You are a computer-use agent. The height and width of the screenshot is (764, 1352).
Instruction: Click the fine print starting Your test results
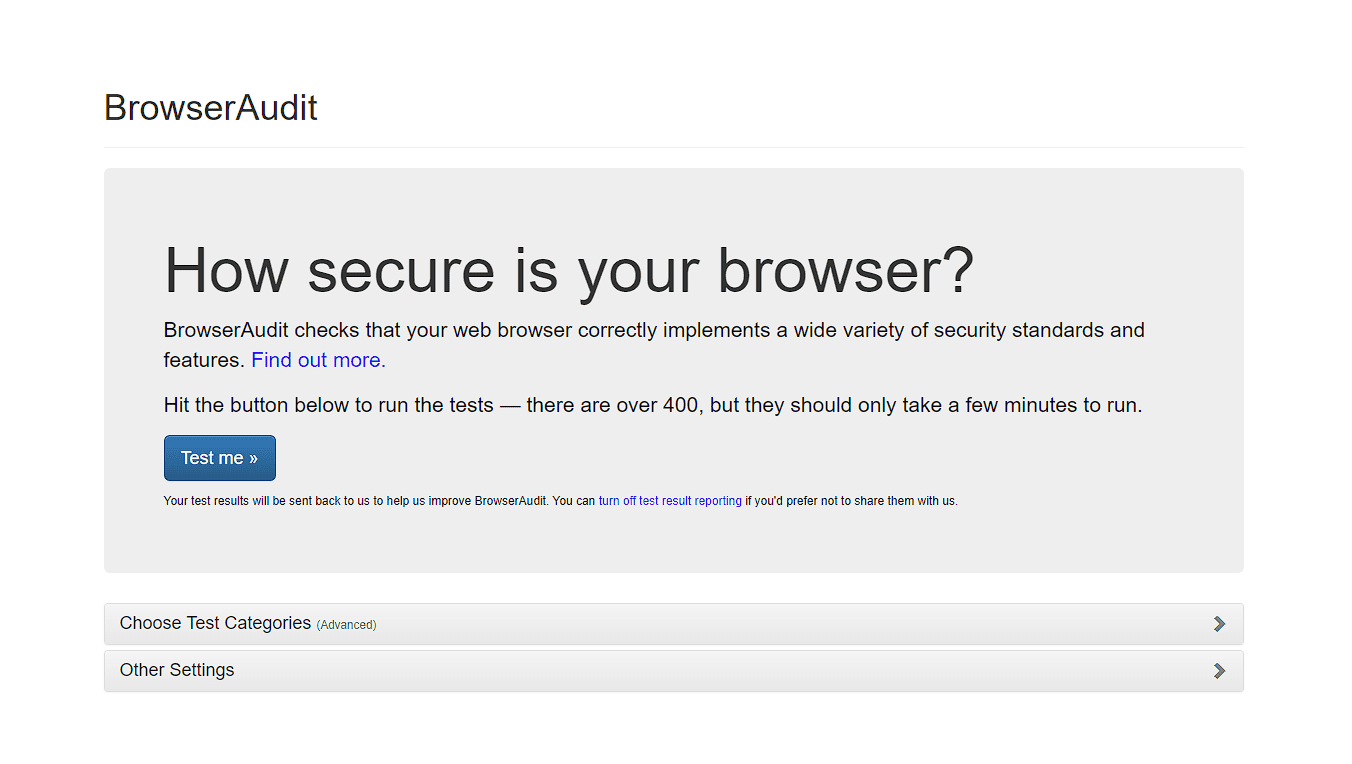(x=561, y=501)
